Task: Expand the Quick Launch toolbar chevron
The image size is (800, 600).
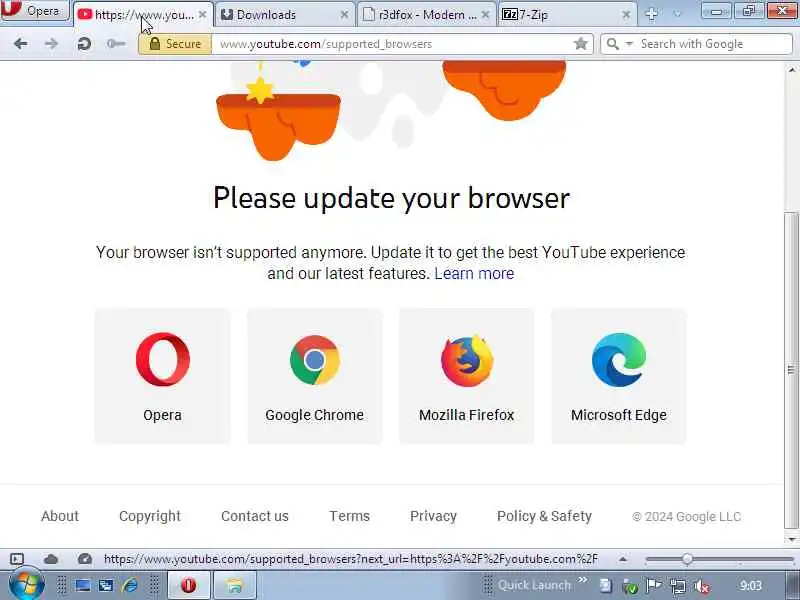Action: tap(583, 580)
